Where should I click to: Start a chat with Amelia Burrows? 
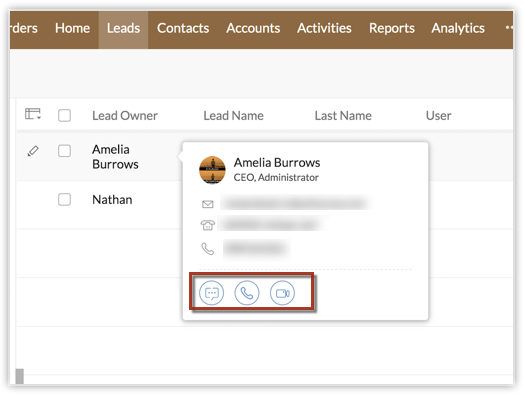[212, 293]
